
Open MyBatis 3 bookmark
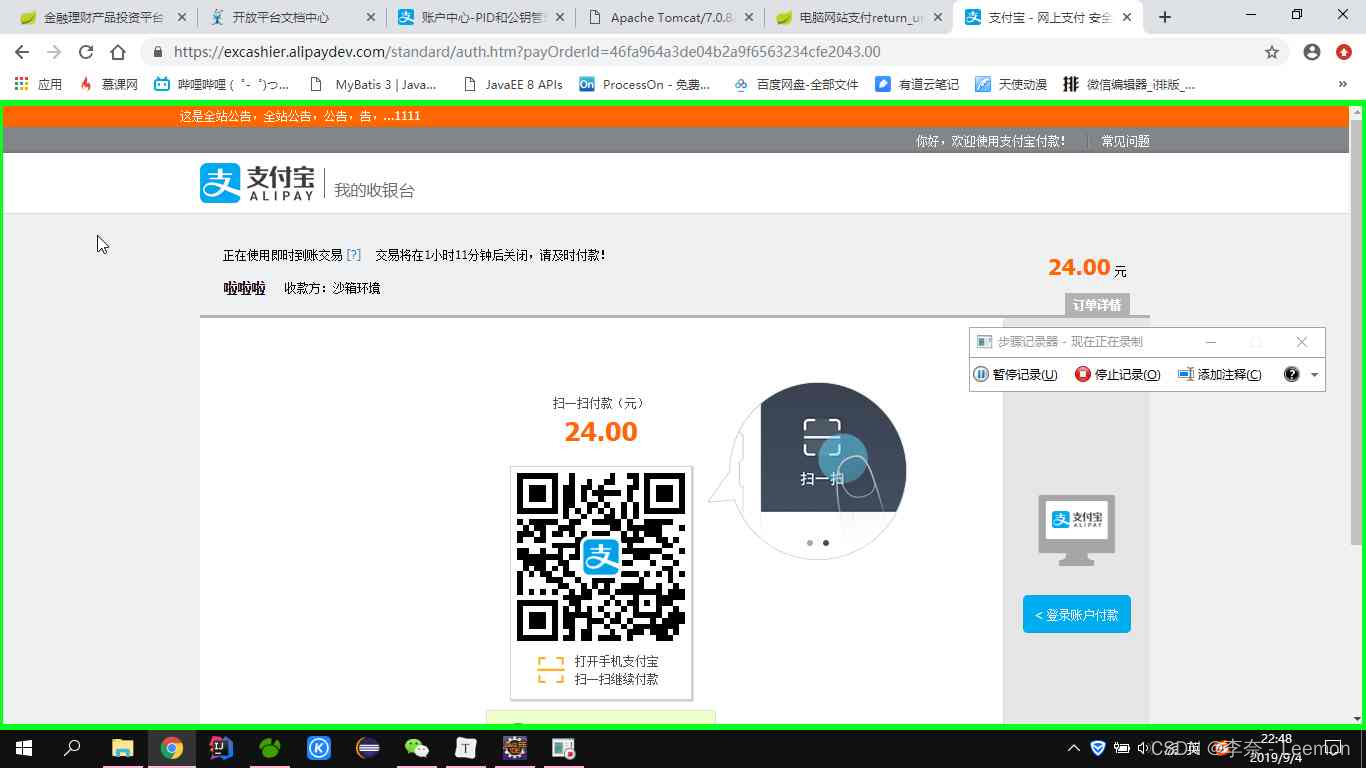pos(373,84)
